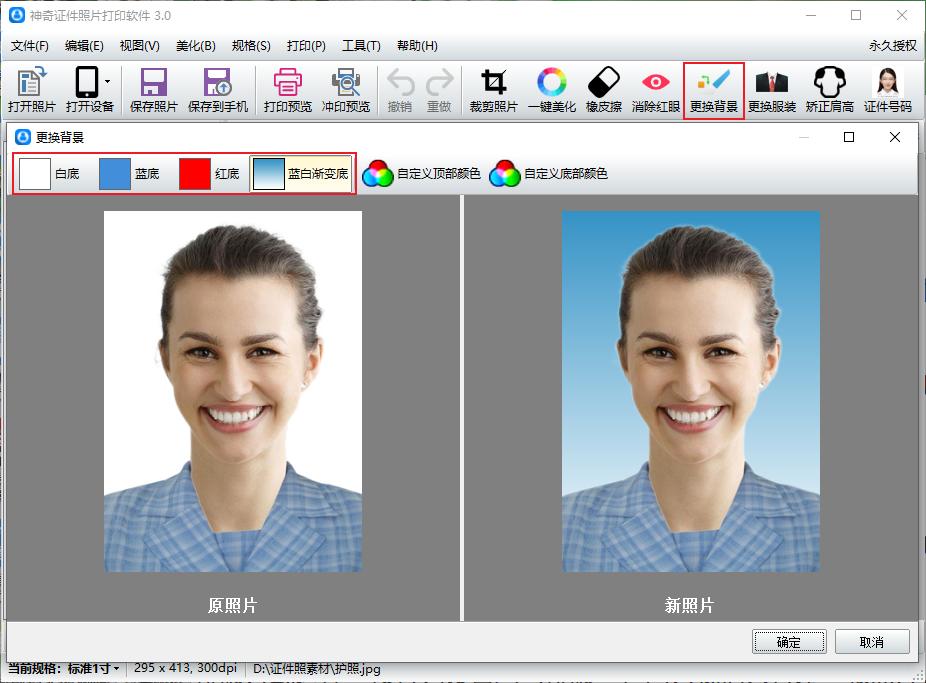Image resolution: width=926 pixels, height=683 pixels.
Task: Click 更换背景 (change background) toolbar icon
Action: point(713,90)
